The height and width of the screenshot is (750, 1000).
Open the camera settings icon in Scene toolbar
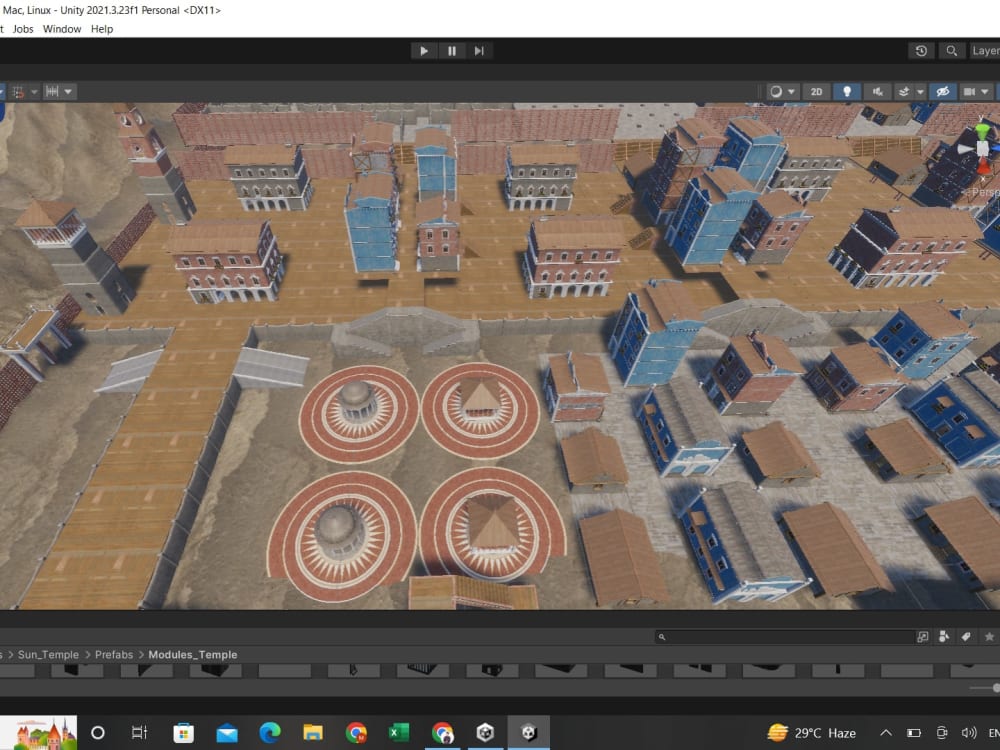point(969,91)
